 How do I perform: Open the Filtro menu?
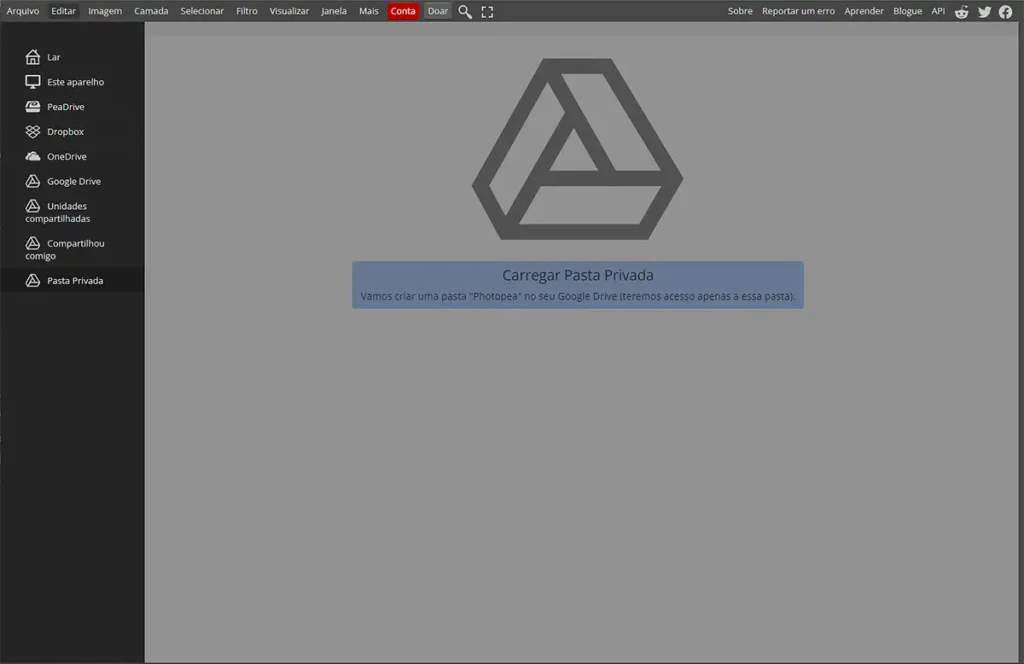(x=247, y=11)
